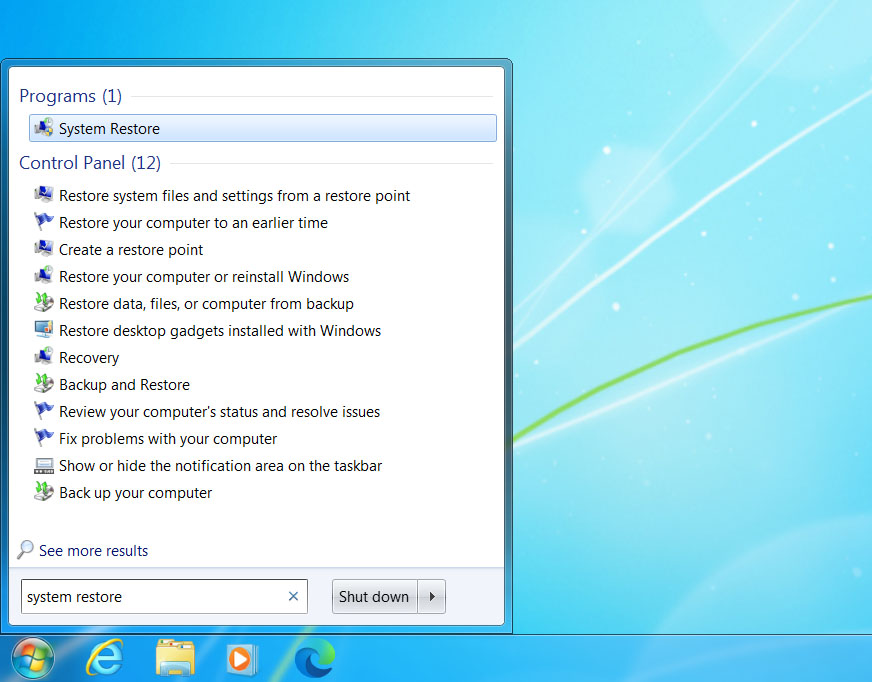This screenshot has height=682, width=872.
Task: Click 'See more results' link
Action: pyautogui.click(x=93, y=551)
